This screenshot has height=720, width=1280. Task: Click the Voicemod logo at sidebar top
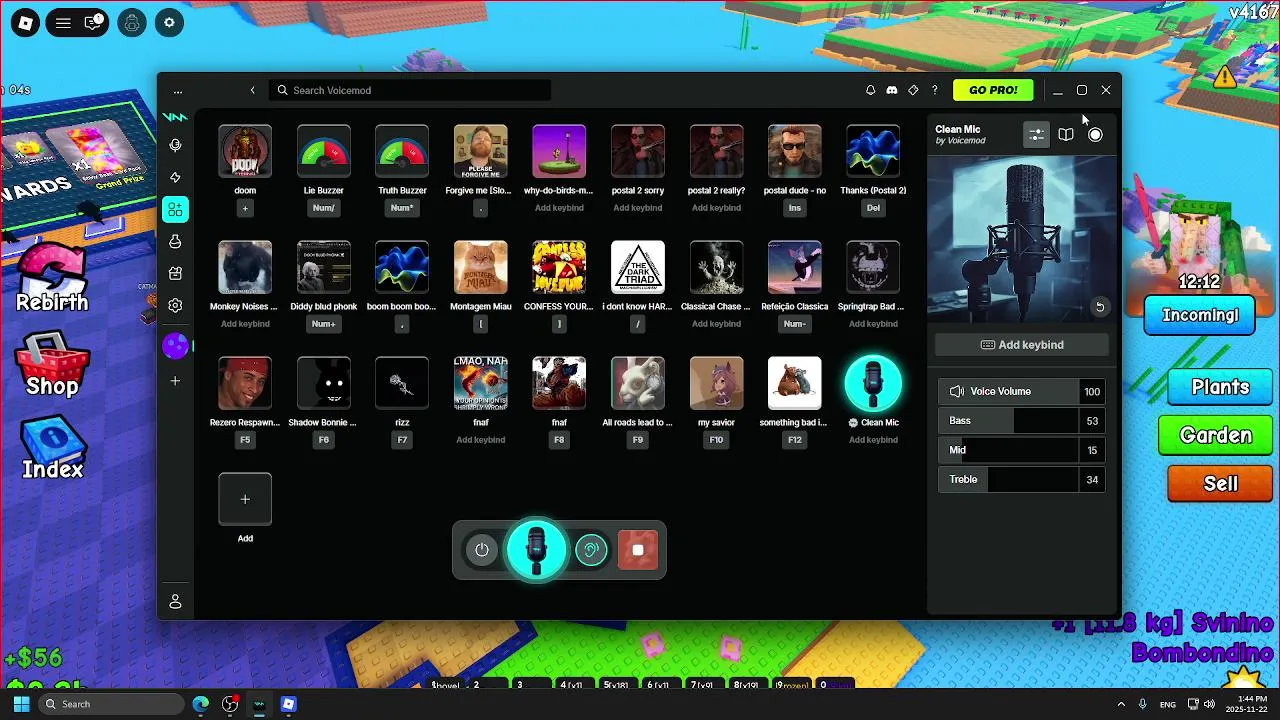point(175,117)
